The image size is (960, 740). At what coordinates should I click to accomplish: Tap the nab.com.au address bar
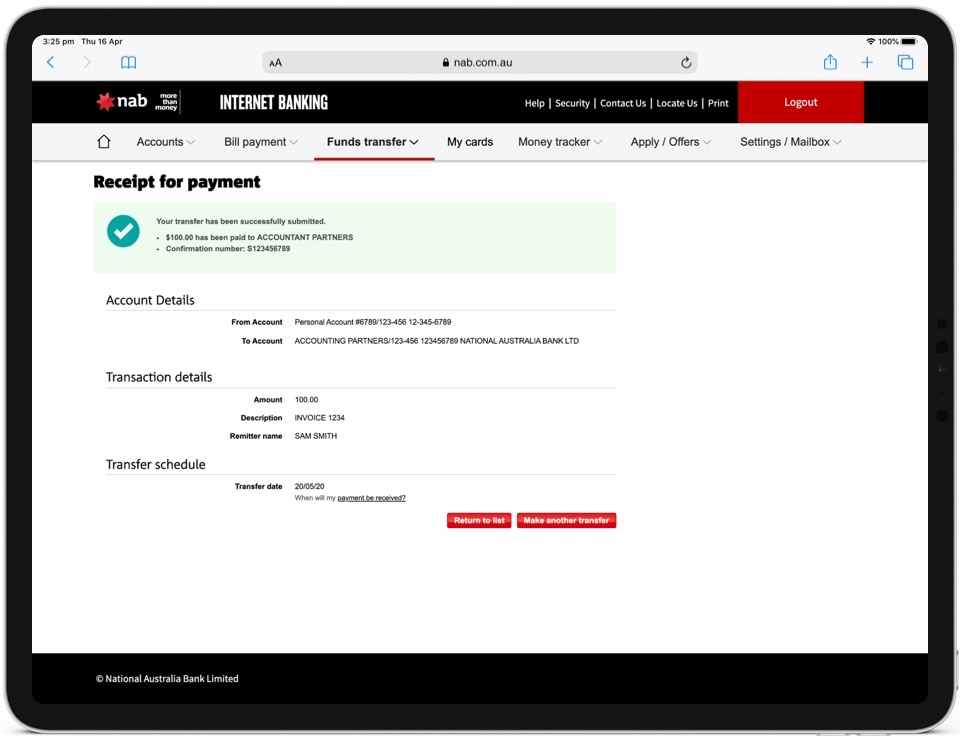pos(480,62)
